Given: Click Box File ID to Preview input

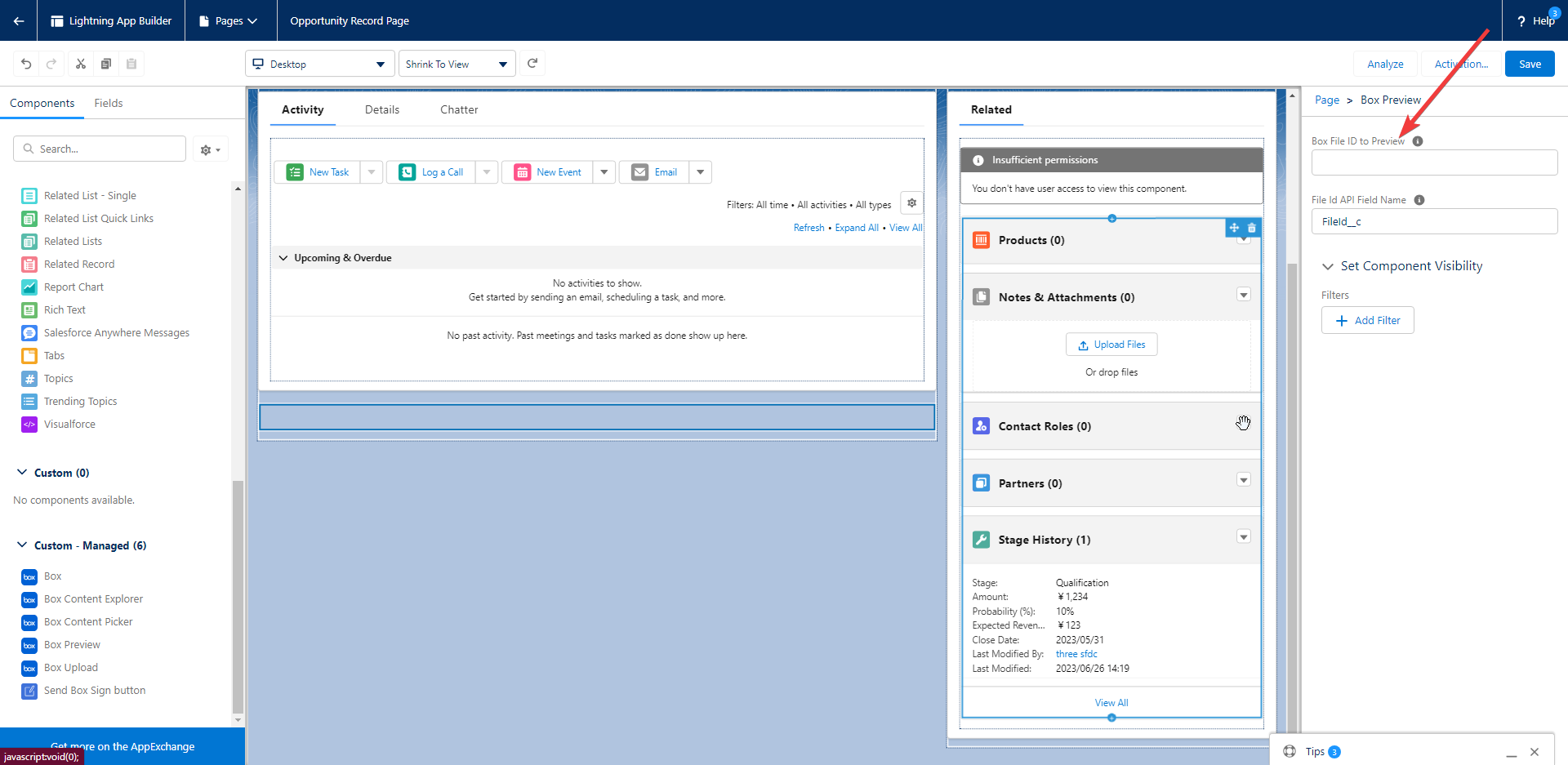Looking at the screenshot, I should 1434,162.
